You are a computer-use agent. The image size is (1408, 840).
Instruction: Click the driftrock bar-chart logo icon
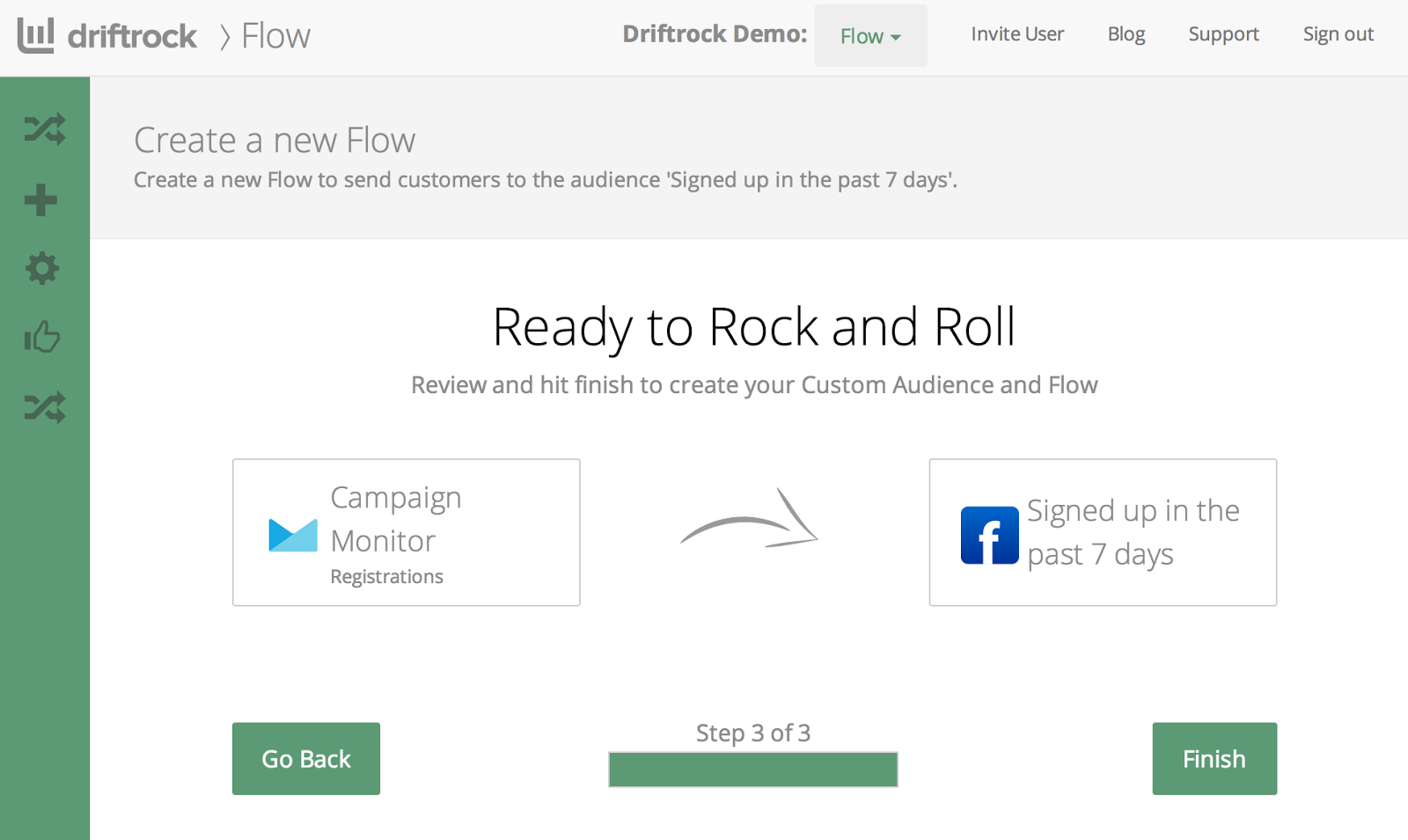[35, 35]
